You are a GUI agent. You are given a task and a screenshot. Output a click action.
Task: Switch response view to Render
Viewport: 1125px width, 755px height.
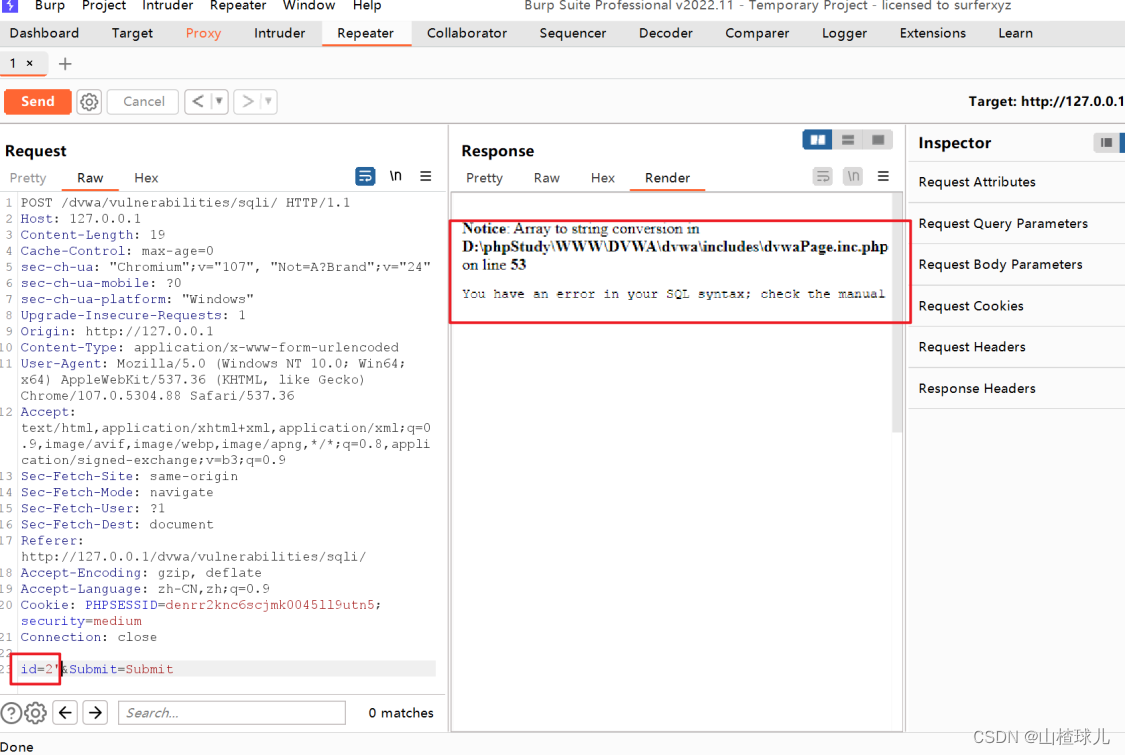pos(667,178)
